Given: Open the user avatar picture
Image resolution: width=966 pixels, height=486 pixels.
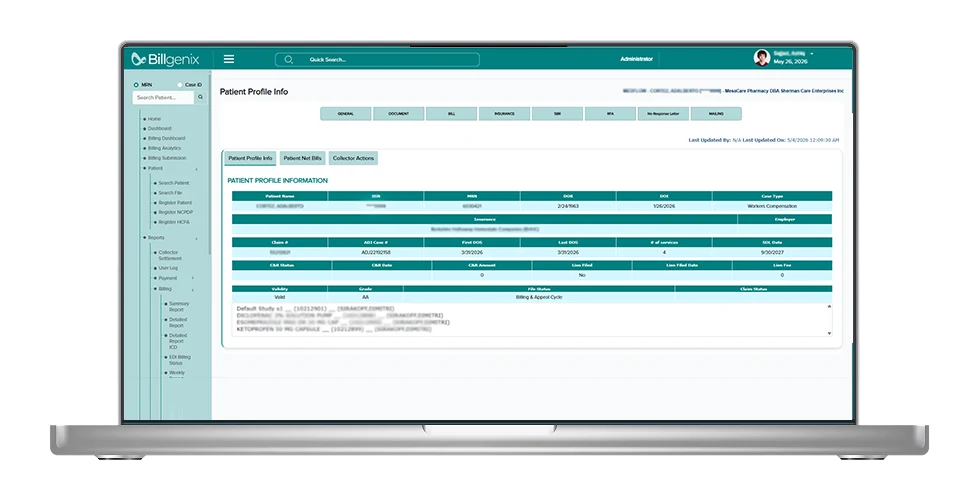Looking at the screenshot, I should pyautogui.click(x=762, y=57).
